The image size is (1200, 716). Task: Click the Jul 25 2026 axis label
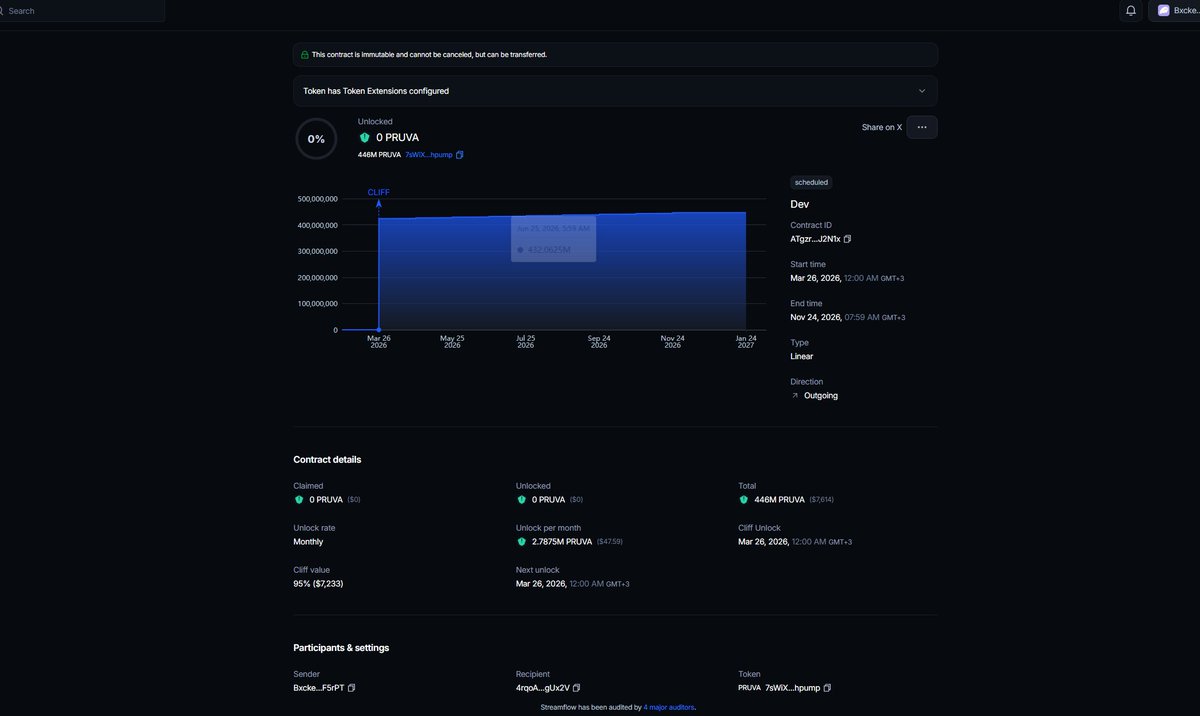pyautogui.click(x=526, y=341)
